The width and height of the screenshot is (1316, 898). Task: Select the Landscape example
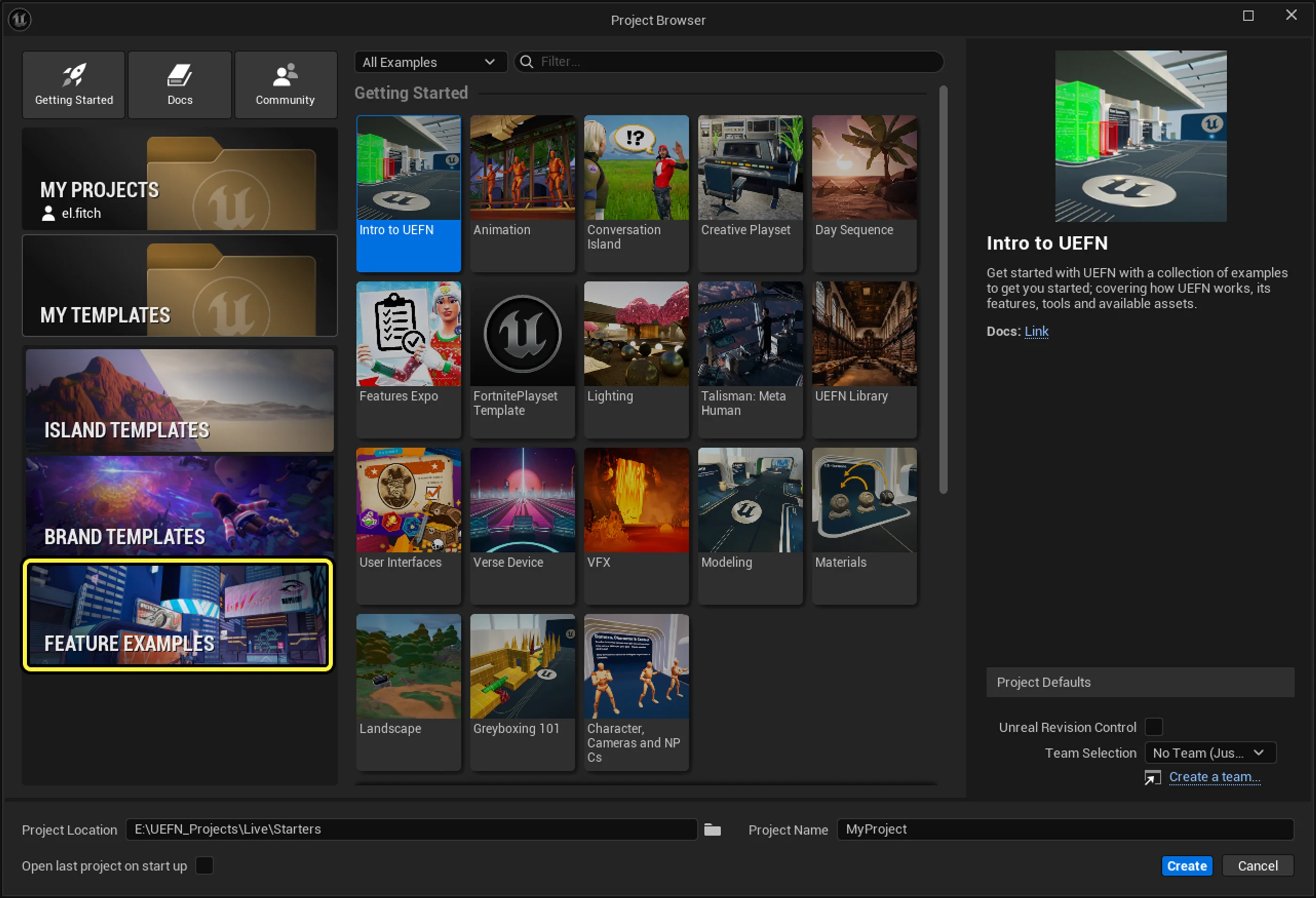(408, 693)
